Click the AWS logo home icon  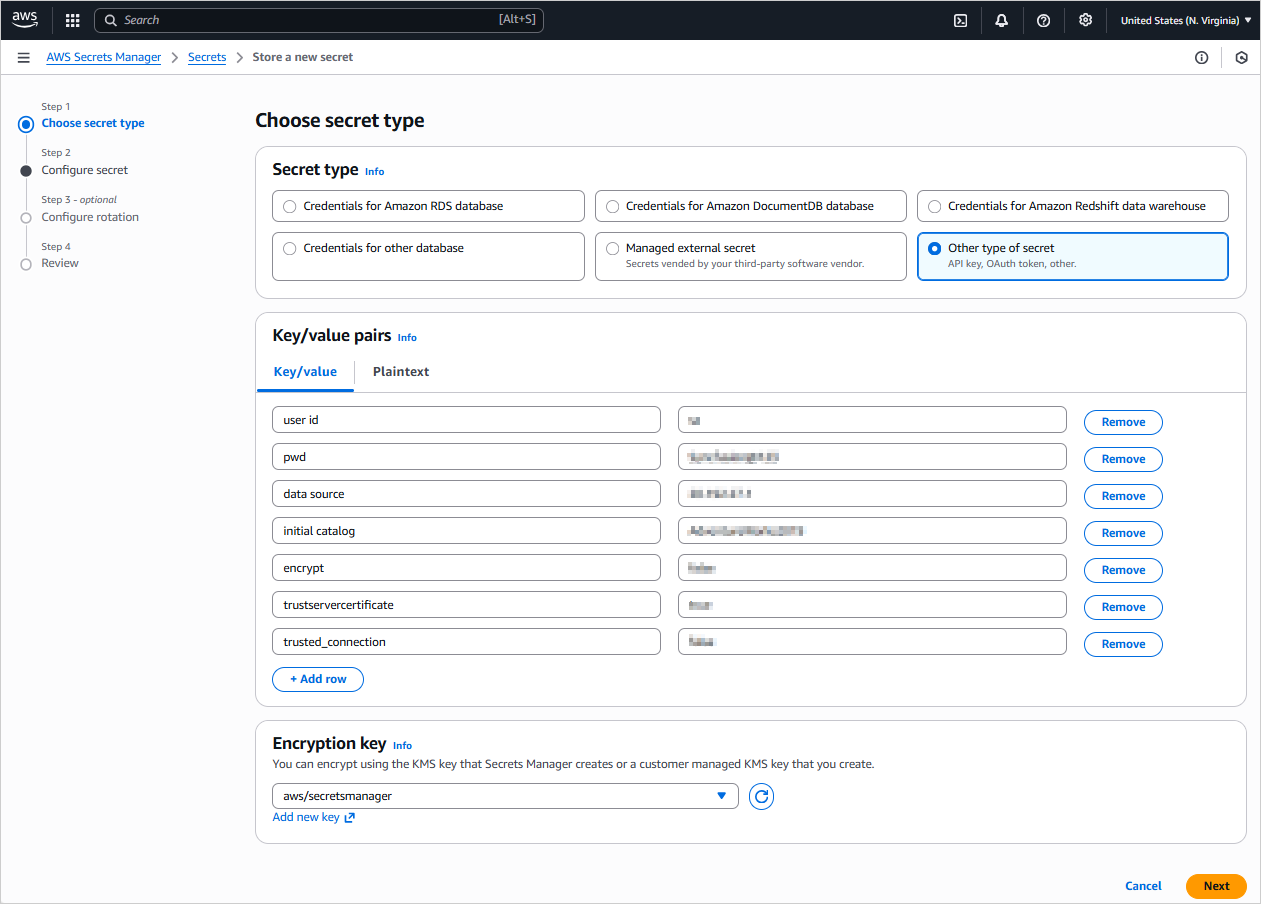[x=25, y=20]
